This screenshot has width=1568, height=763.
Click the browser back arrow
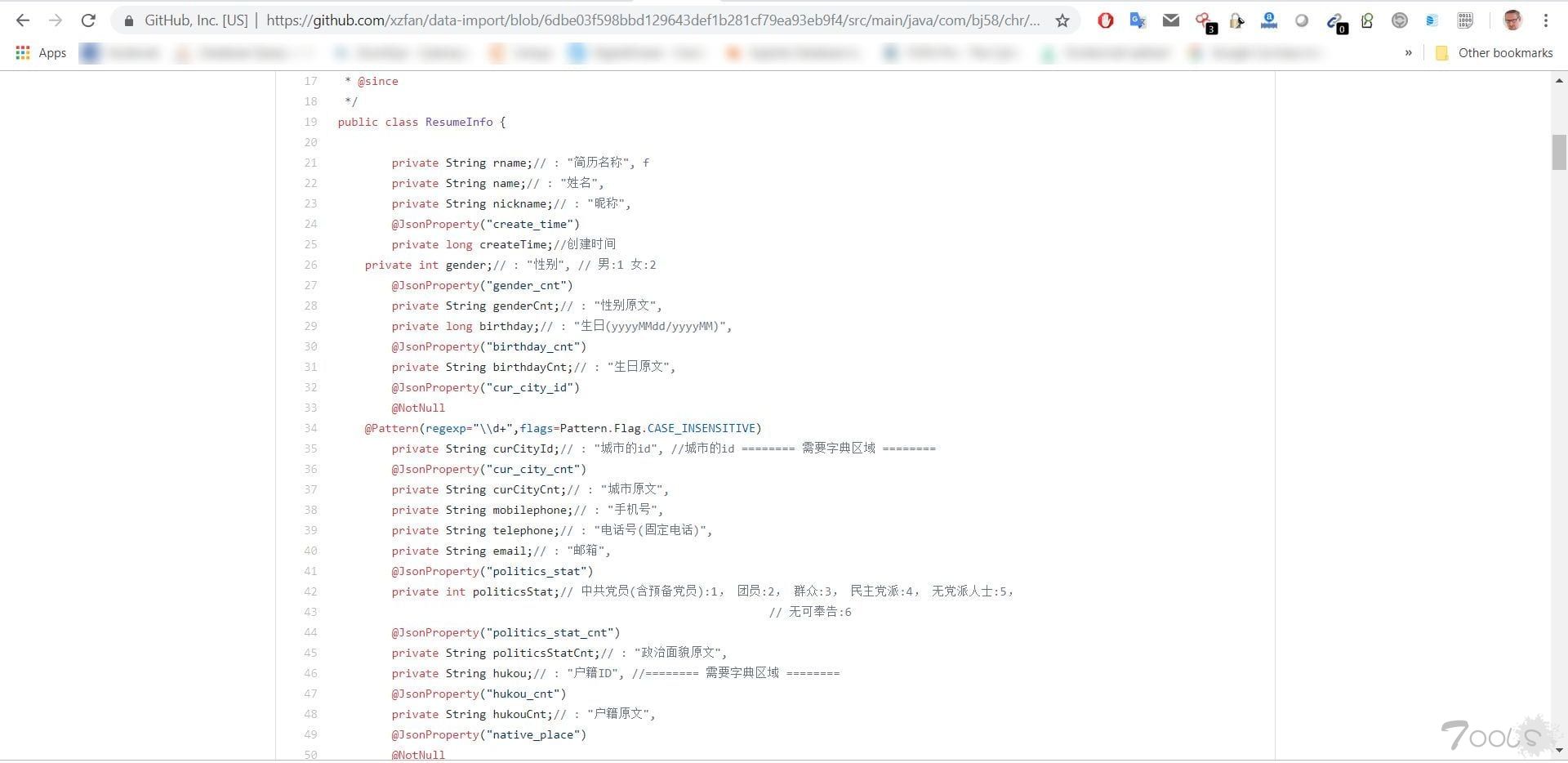[x=23, y=20]
